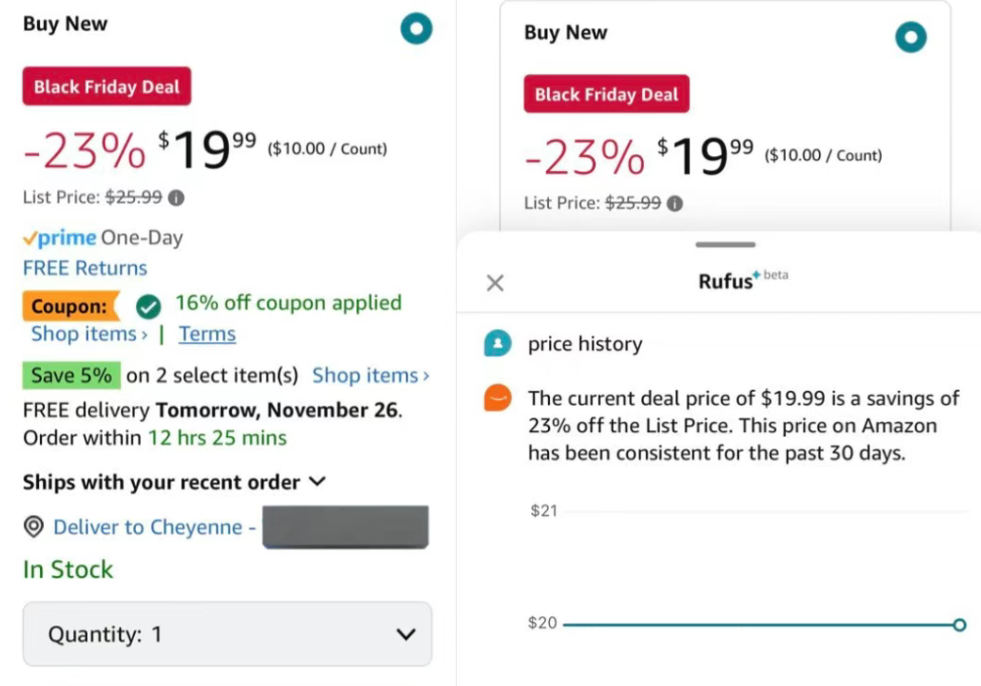The height and width of the screenshot is (686, 981).
Task: Click user avatar beside "price history"
Action: coord(497,344)
